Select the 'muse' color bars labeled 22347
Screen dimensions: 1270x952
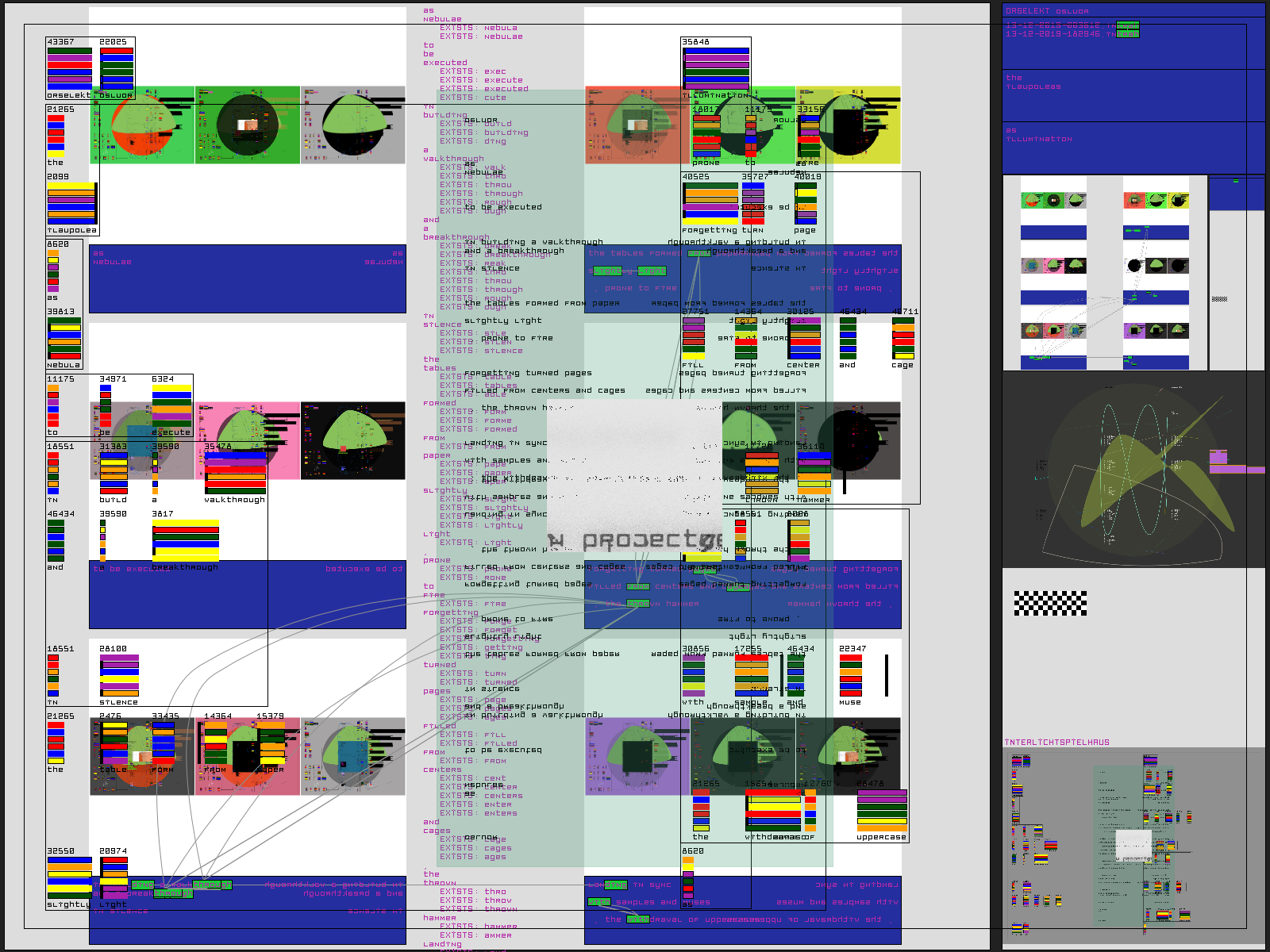[x=850, y=675]
